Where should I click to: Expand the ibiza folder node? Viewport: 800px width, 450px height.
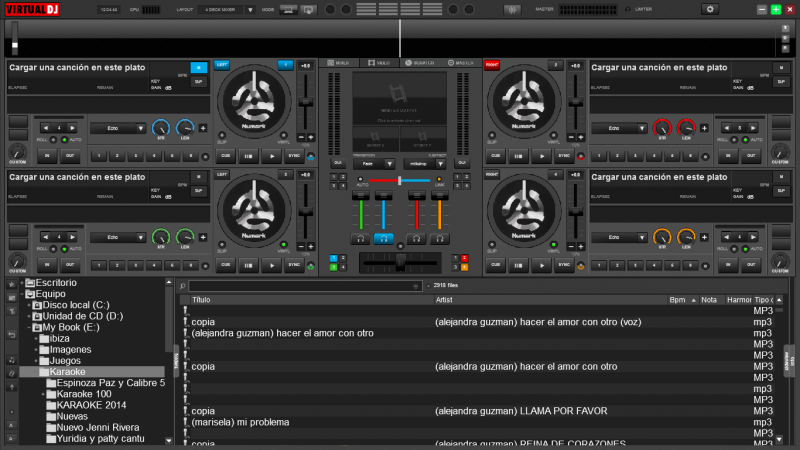click(36, 339)
